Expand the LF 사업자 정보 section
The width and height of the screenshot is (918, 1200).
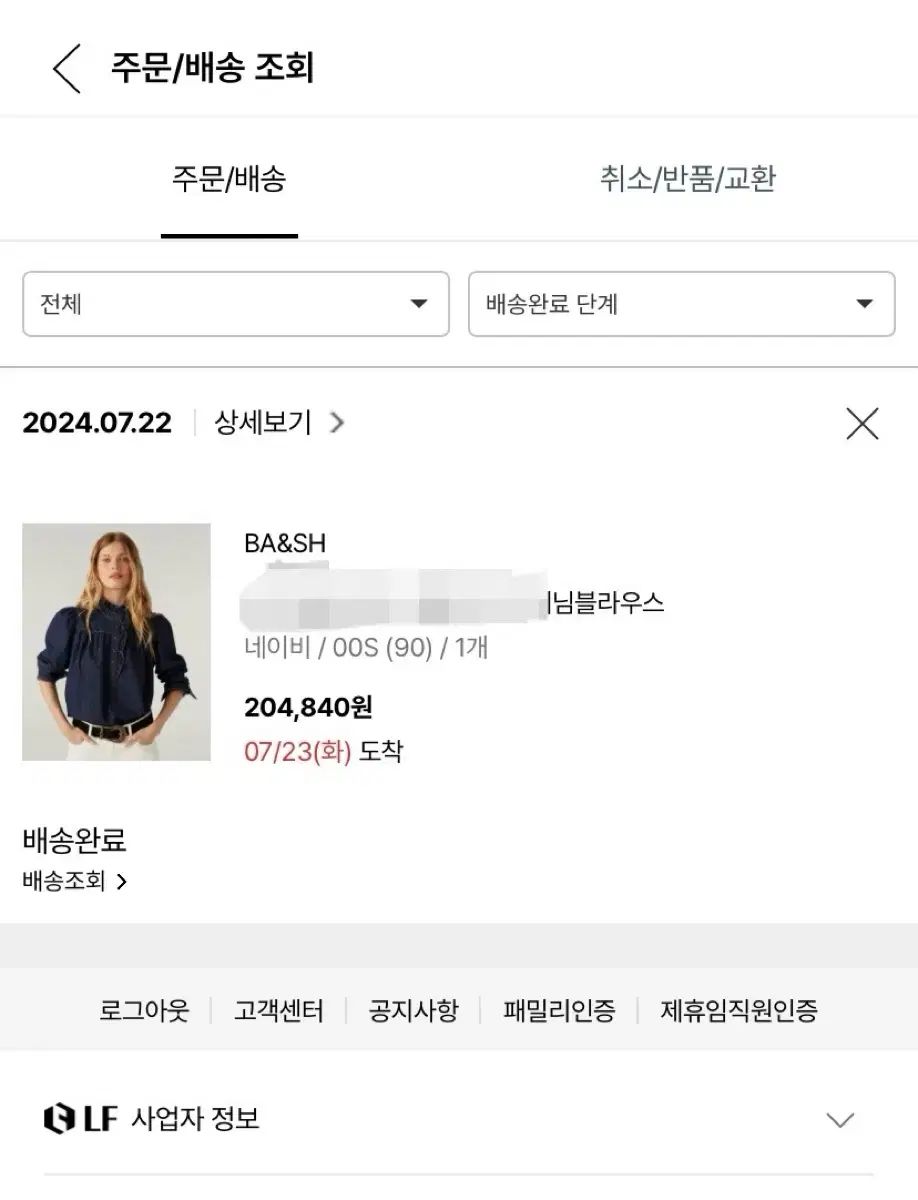tap(840, 1120)
